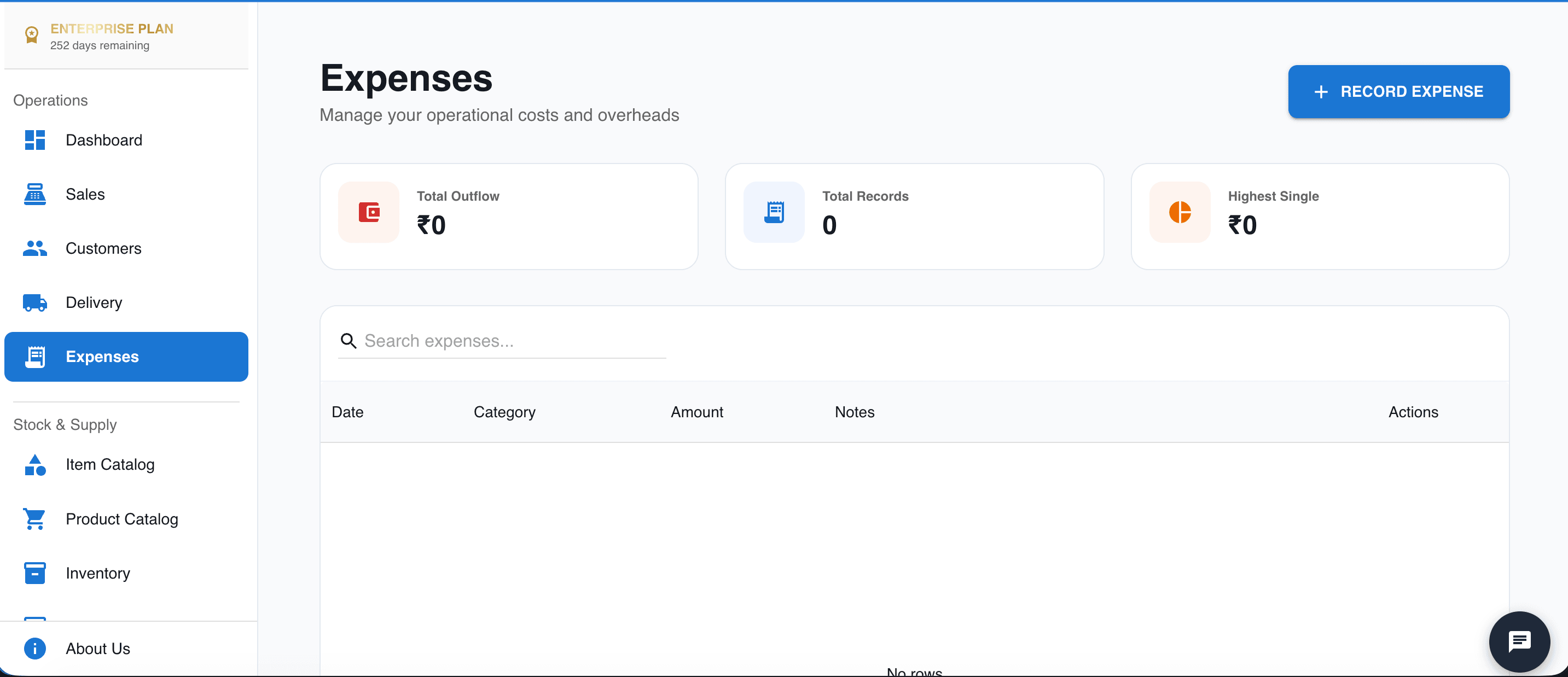The image size is (1568, 677).
Task: Click the Expenses receipt icon in sidebar
Action: click(34, 357)
